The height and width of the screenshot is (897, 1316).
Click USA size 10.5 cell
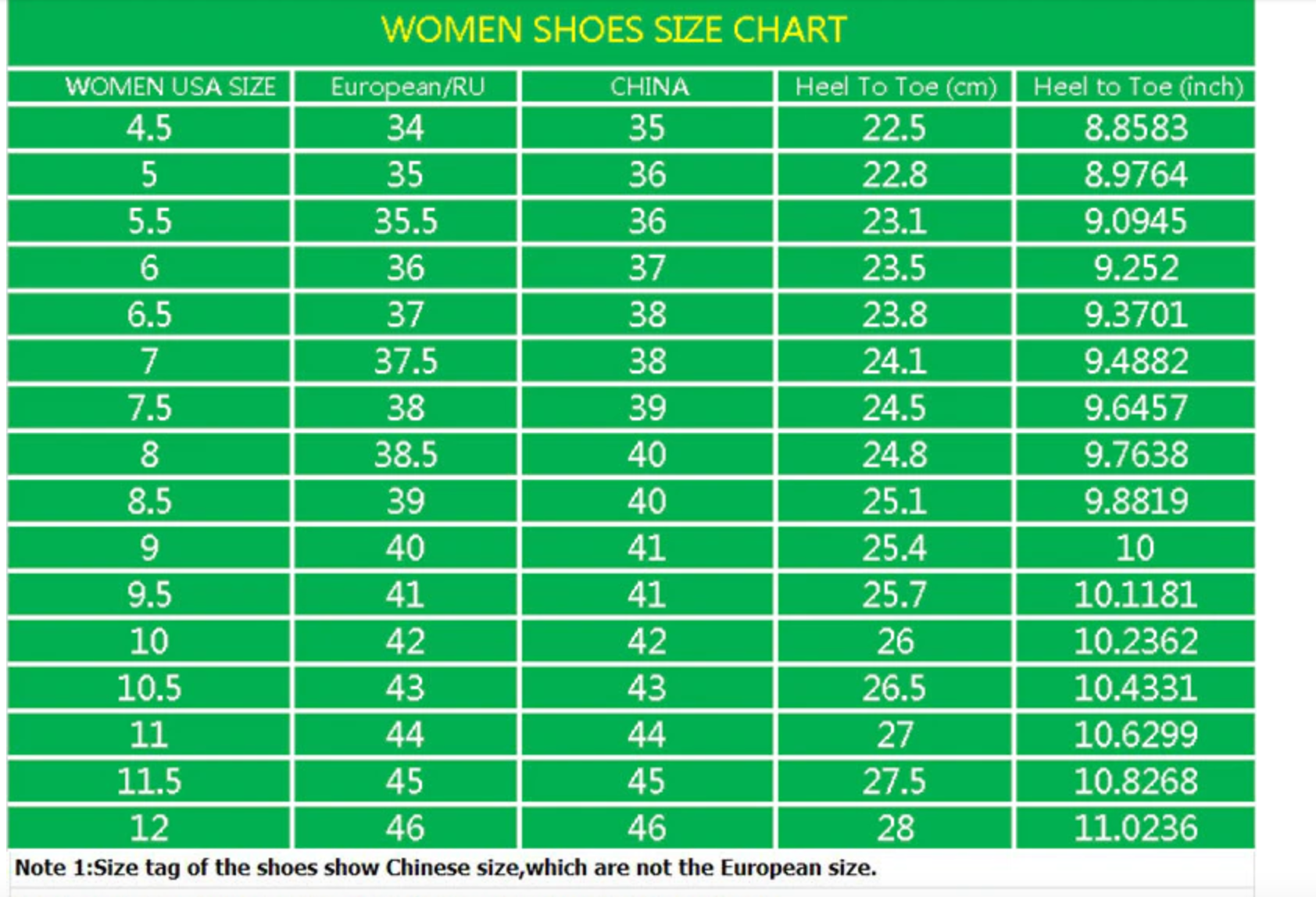click(x=148, y=688)
